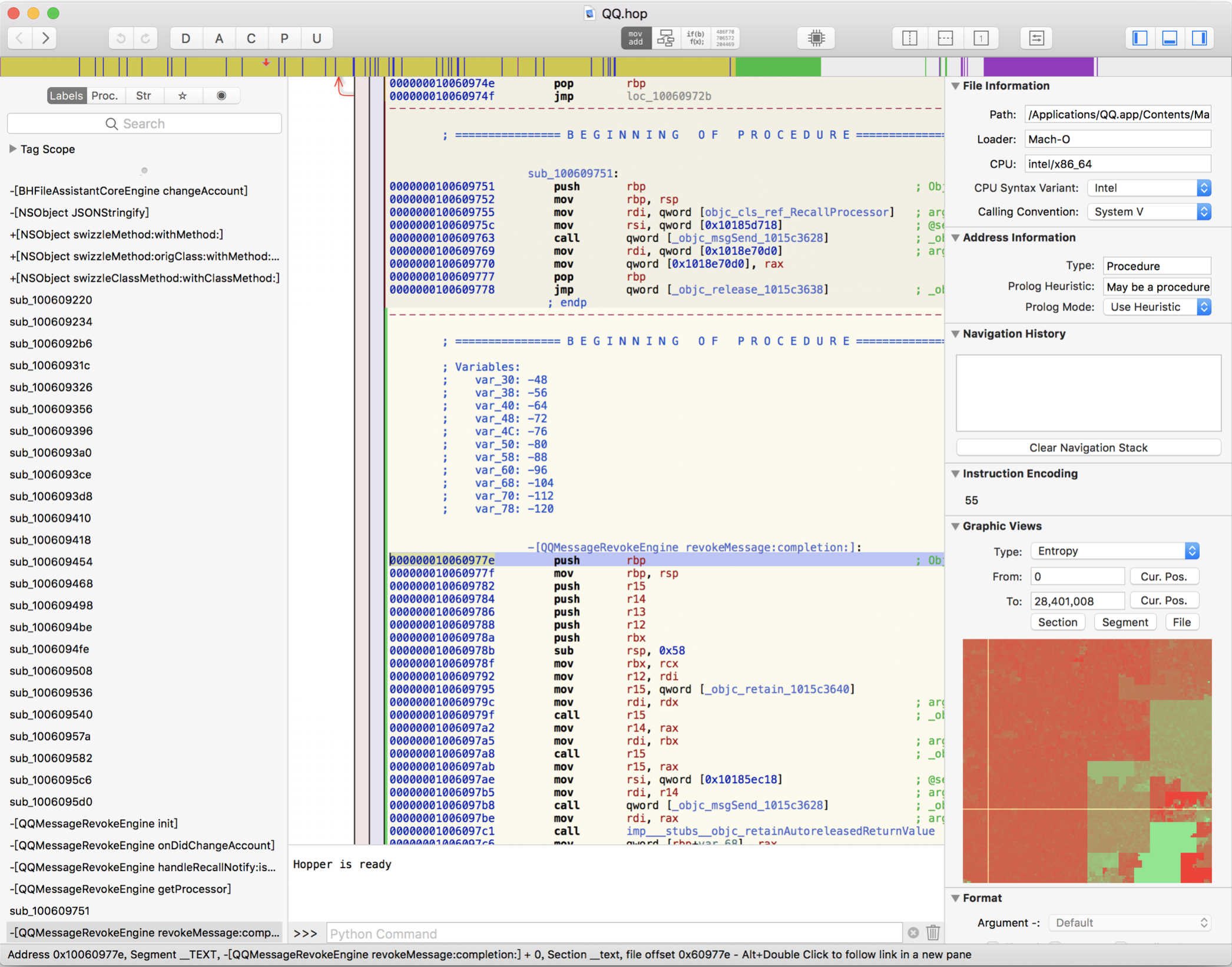Toggle the right inspector panel
Screen dimensions: 1232x967
click(x=1200, y=38)
